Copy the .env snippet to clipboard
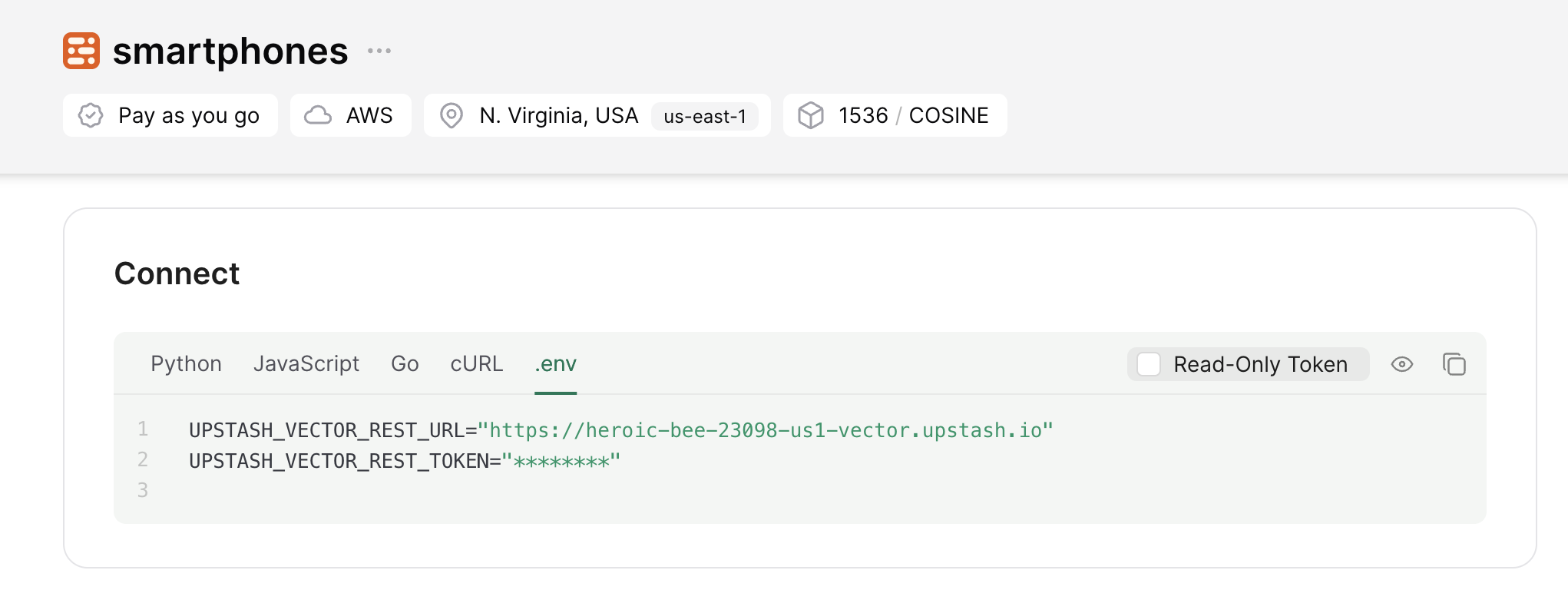Screen dimensions: 1568x590 [1454, 364]
